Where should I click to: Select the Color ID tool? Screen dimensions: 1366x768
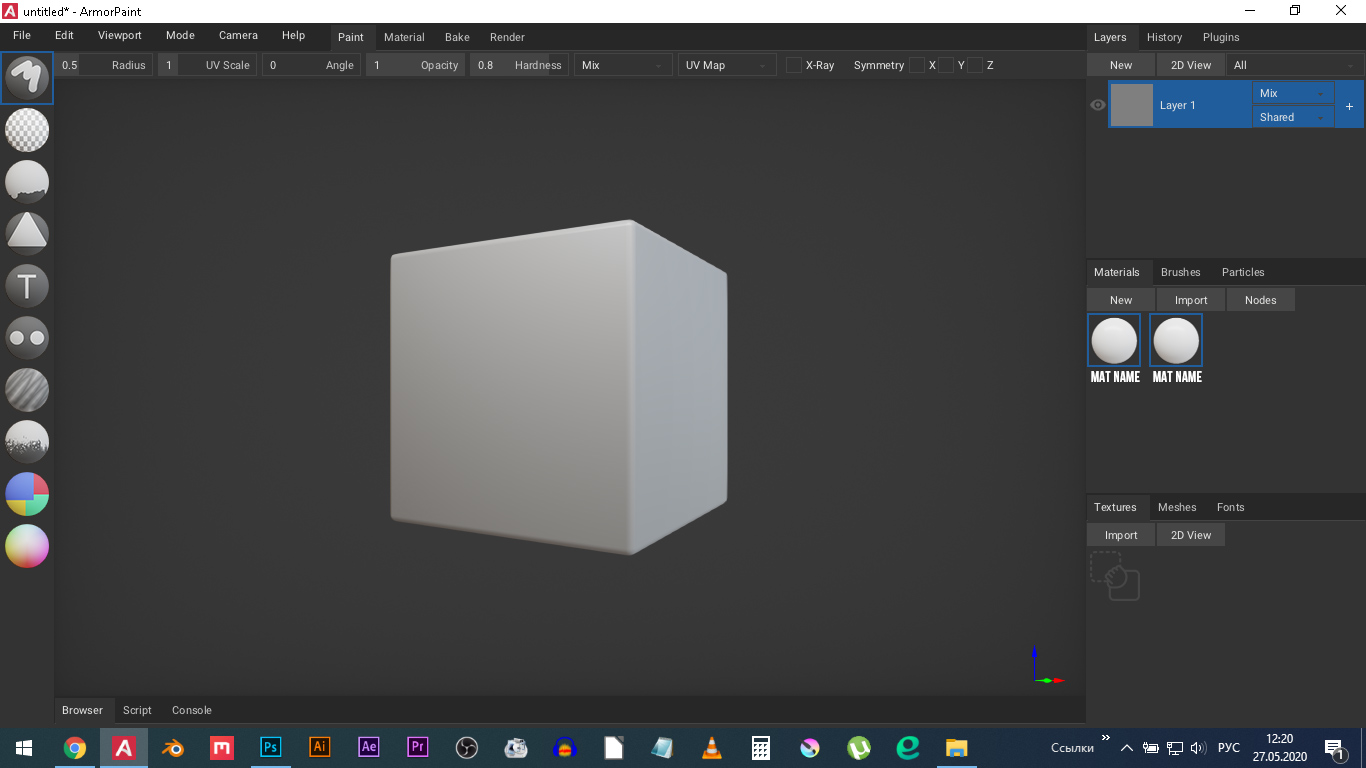(x=27, y=494)
